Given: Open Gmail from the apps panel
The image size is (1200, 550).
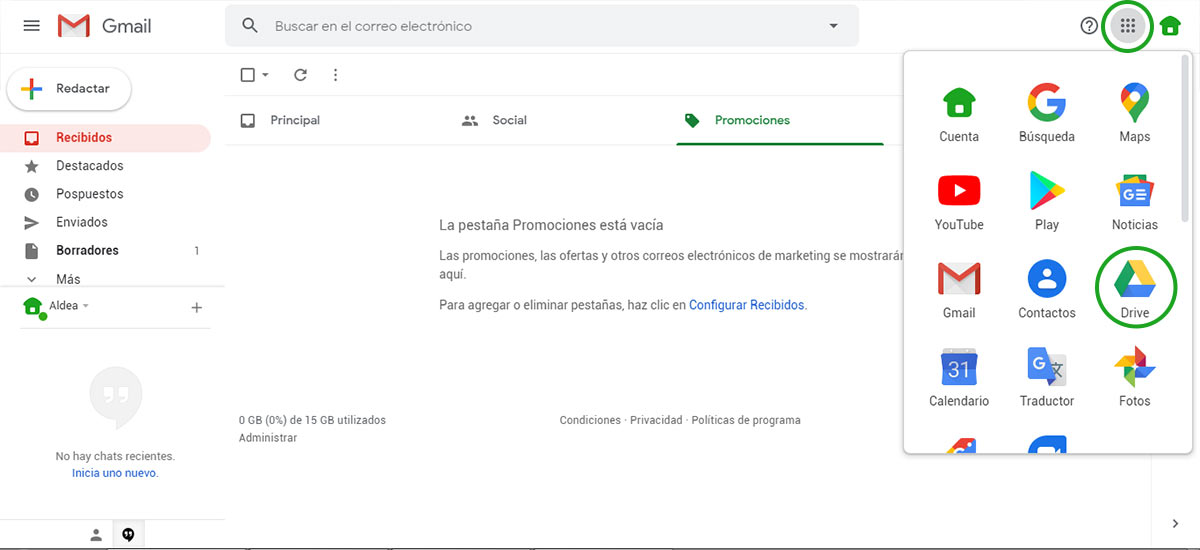Looking at the screenshot, I should [959, 290].
